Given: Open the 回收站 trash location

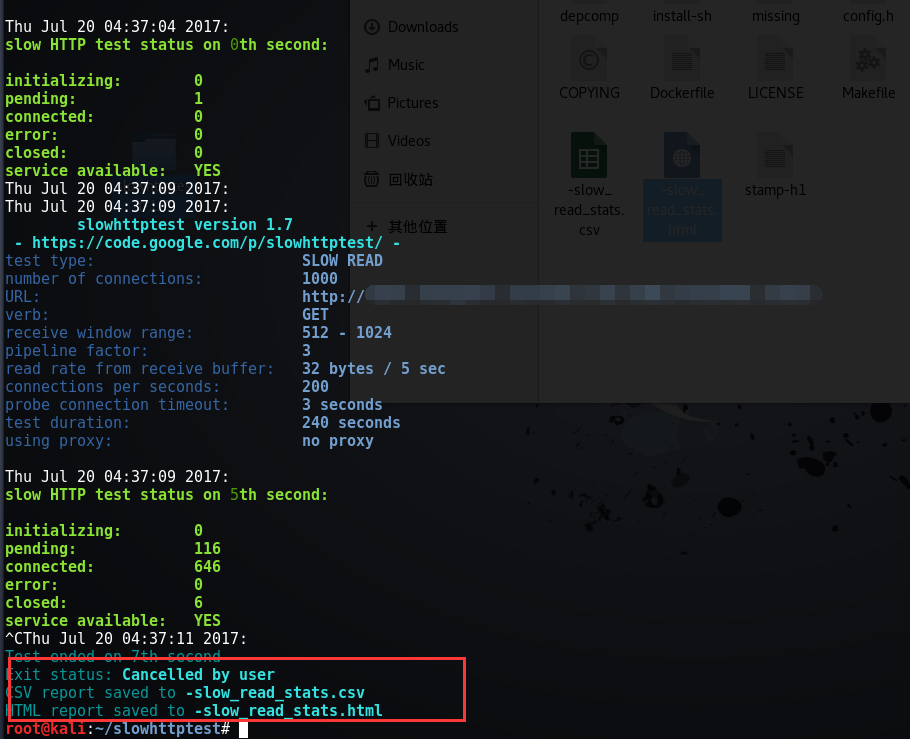Looking at the screenshot, I should (x=410, y=179).
